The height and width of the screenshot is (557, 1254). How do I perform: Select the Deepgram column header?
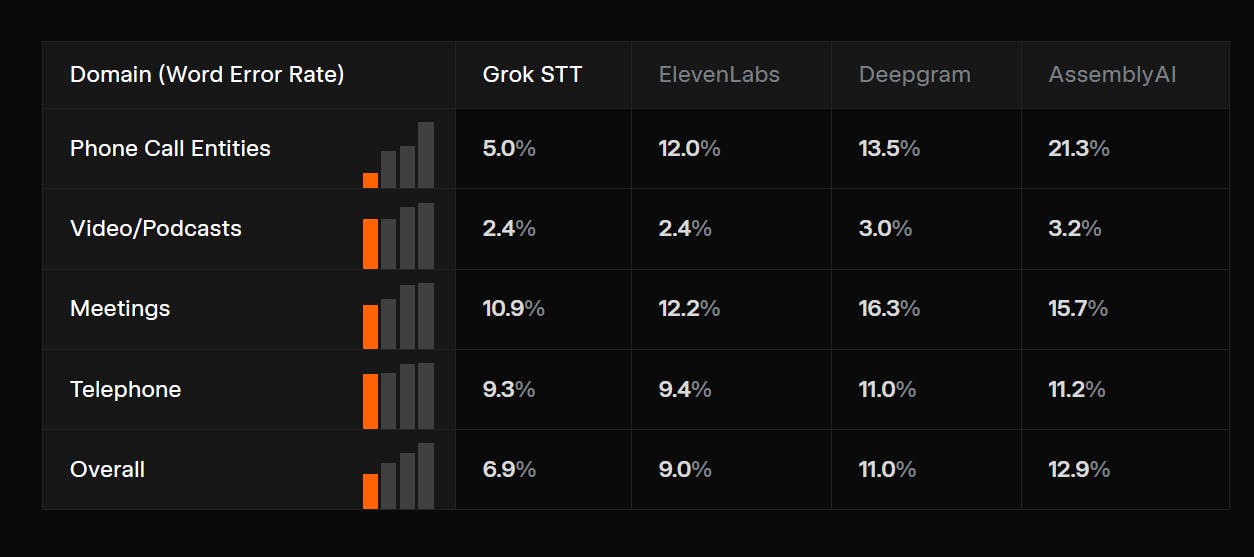pos(915,75)
